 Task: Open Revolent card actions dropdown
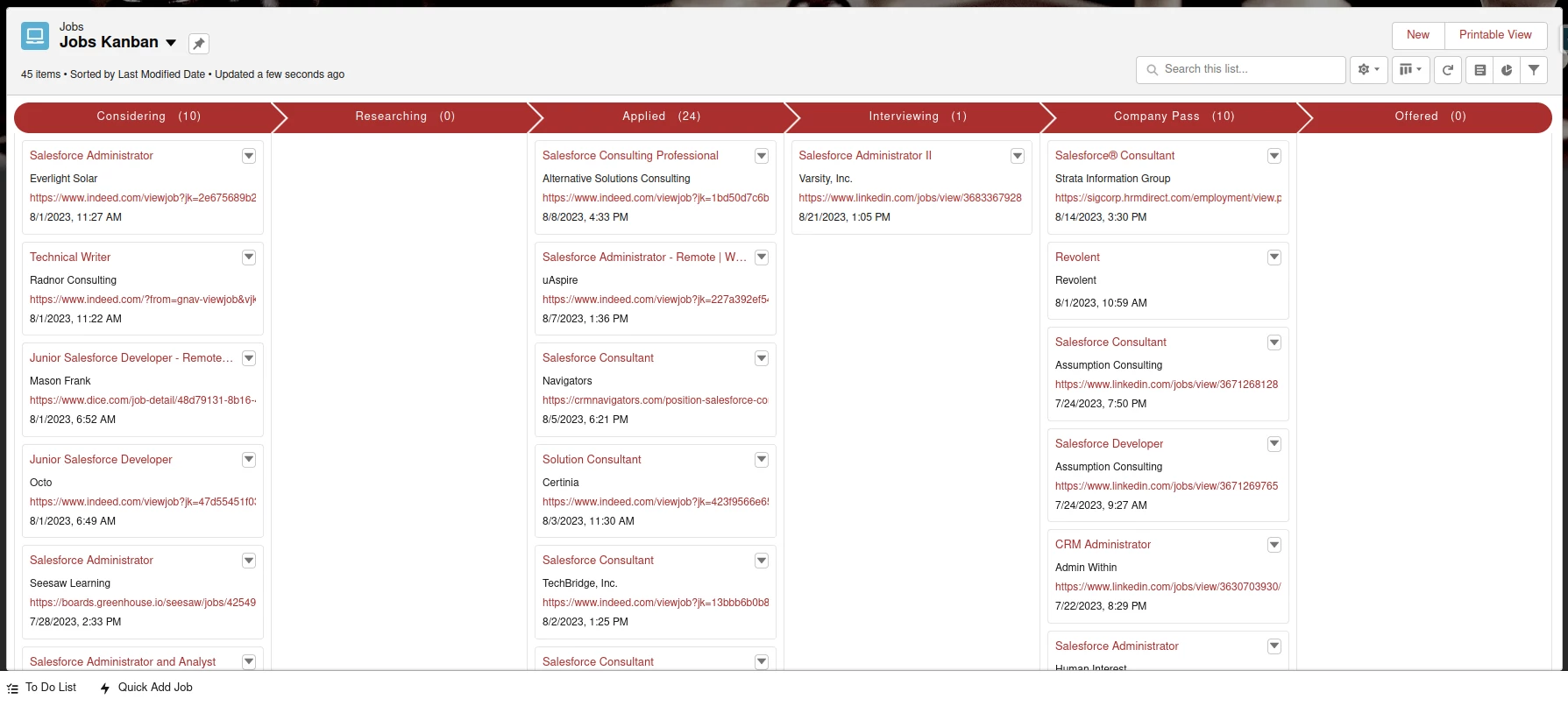(x=1274, y=258)
